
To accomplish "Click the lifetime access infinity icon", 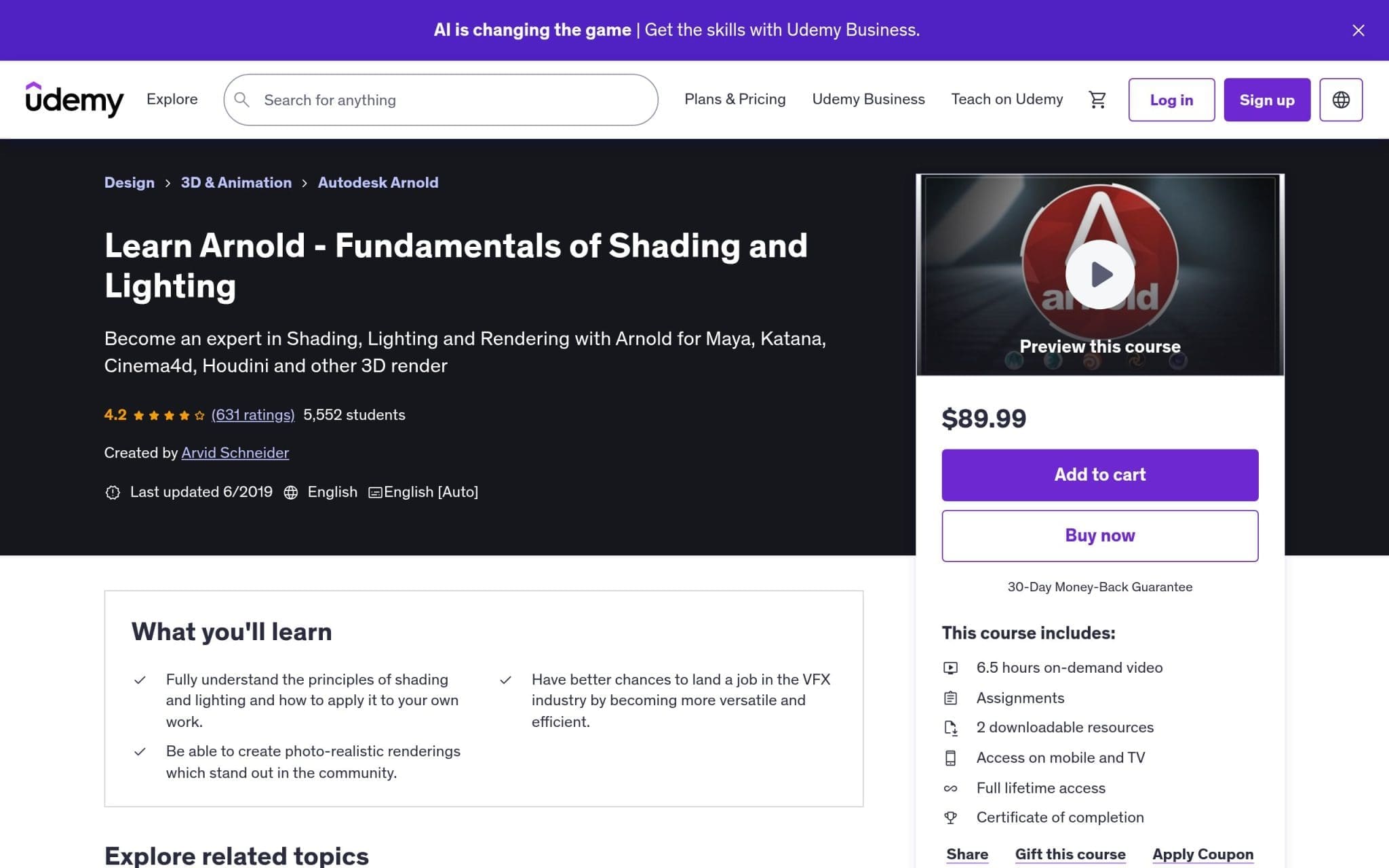I will tap(951, 789).
